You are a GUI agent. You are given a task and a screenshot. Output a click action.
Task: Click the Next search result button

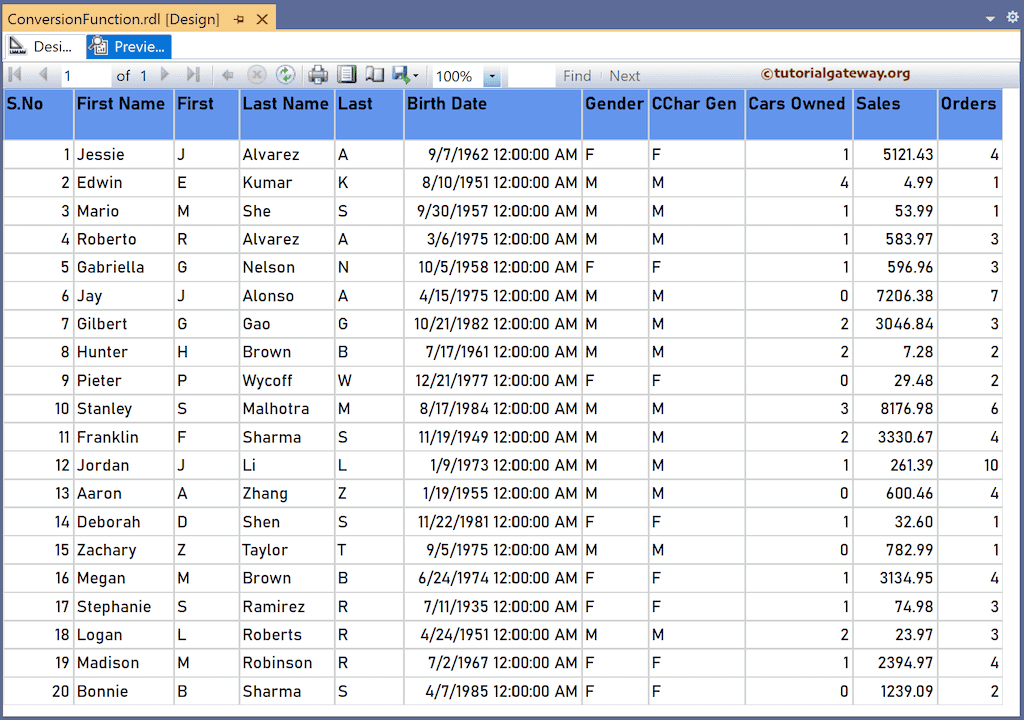pos(625,76)
